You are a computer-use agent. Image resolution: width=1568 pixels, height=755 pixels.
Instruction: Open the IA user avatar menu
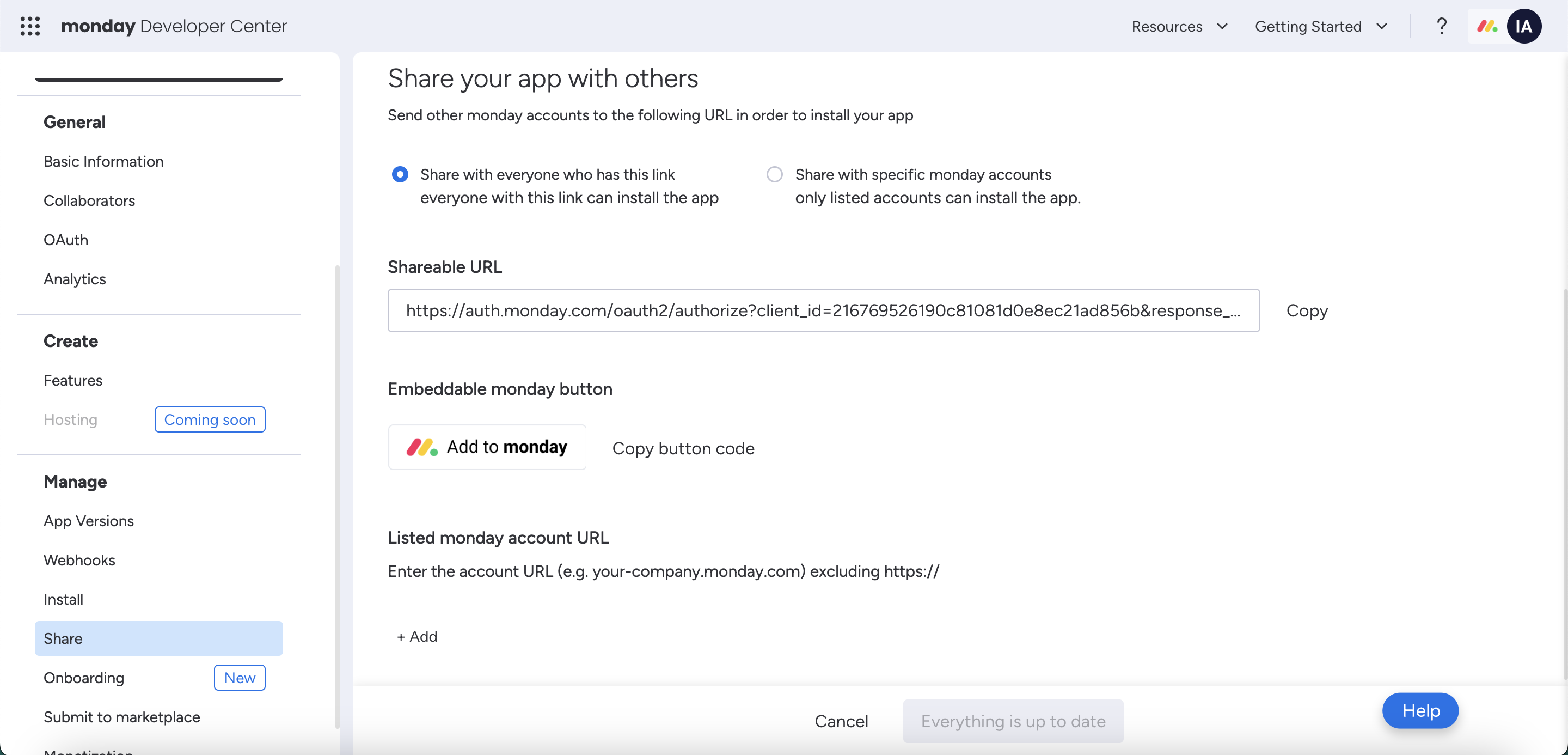click(1523, 26)
